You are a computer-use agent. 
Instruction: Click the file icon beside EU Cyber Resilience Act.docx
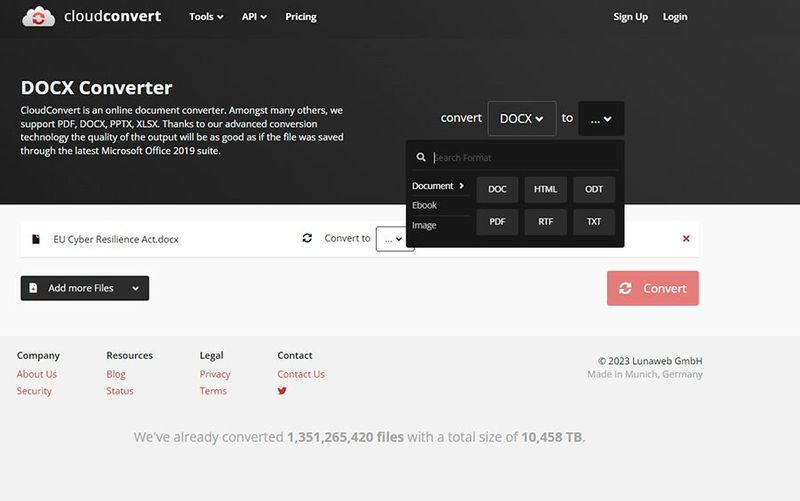click(36, 239)
